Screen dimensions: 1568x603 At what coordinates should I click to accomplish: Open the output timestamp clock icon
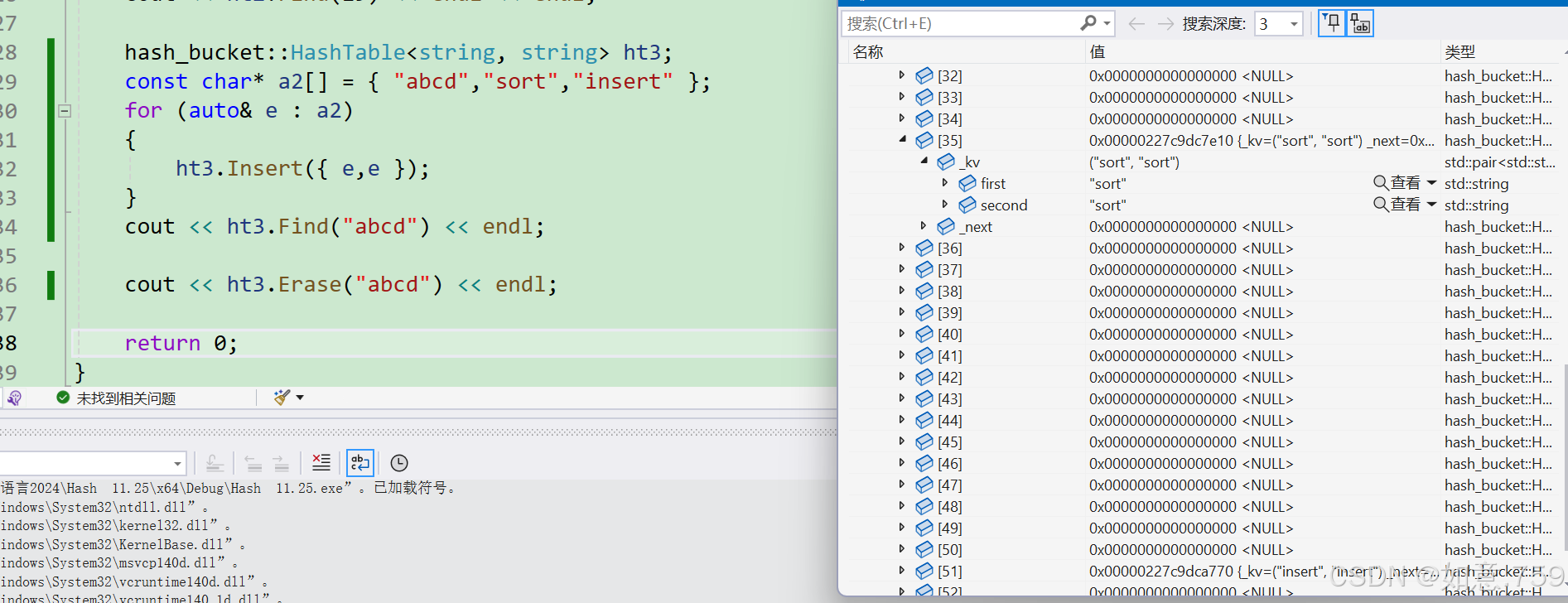point(399,463)
